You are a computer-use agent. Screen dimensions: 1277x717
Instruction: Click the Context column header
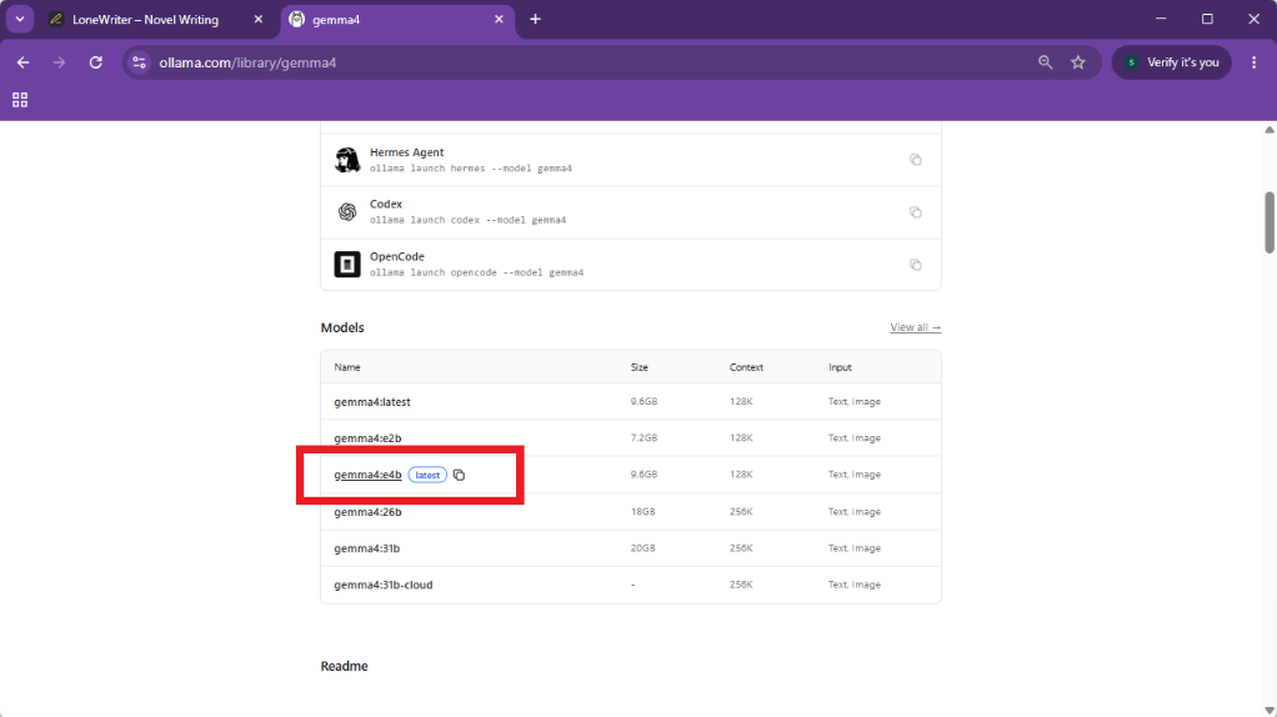(746, 367)
